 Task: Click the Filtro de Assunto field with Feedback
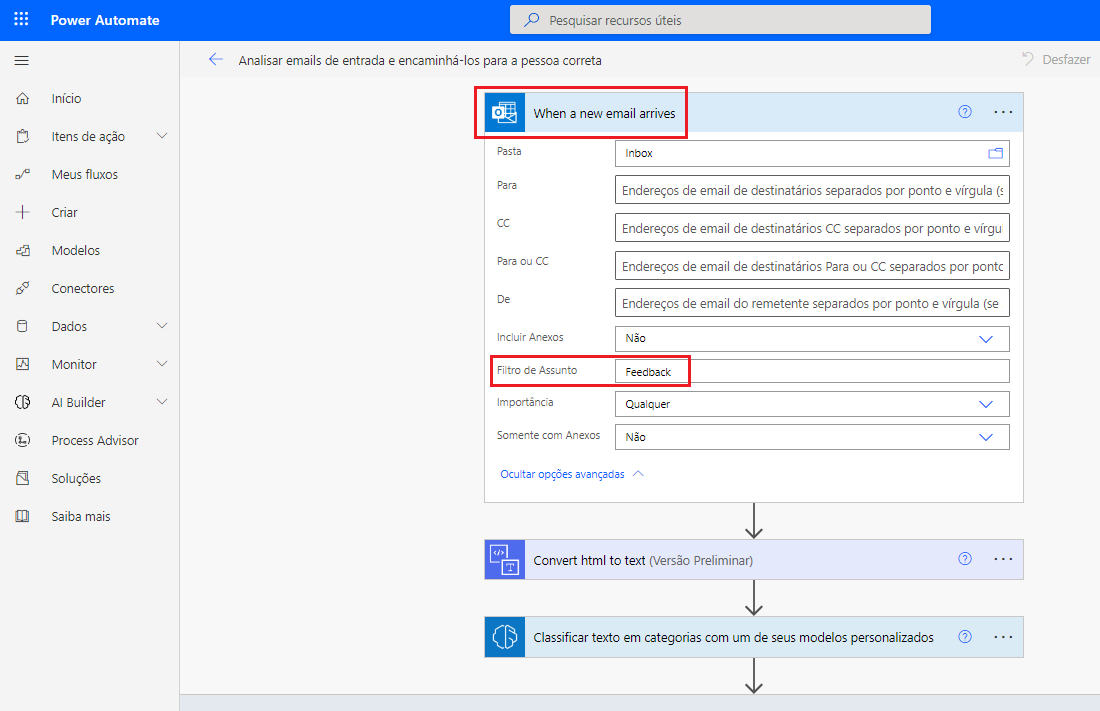[812, 371]
